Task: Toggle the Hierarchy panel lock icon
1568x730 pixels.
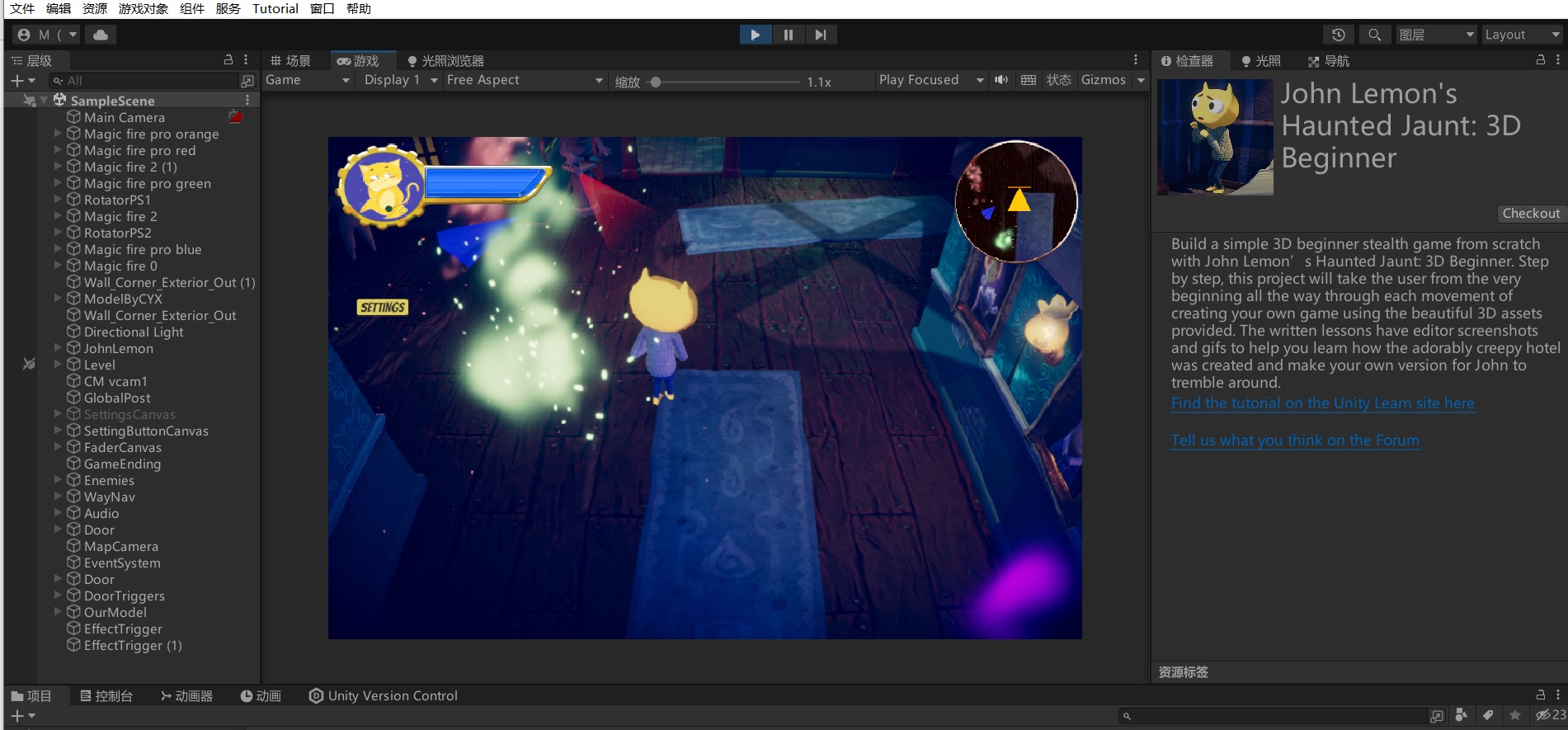Action: pos(228,60)
